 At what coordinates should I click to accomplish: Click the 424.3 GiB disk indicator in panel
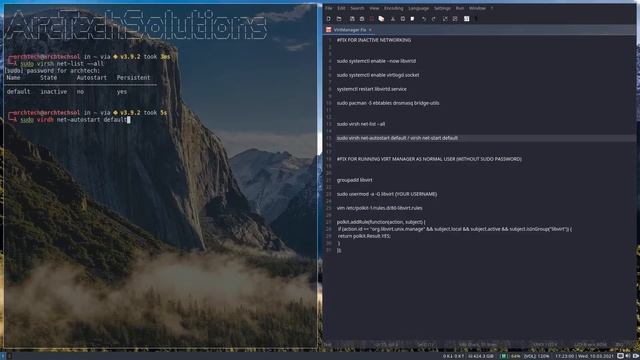click(481, 356)
